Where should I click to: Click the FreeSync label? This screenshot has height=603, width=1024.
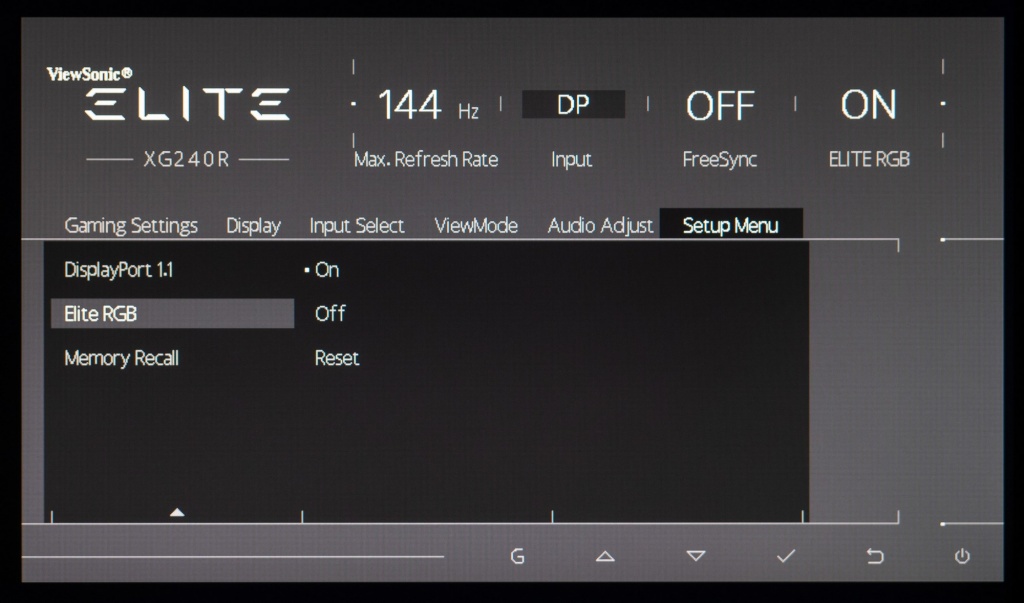[720, 159]
